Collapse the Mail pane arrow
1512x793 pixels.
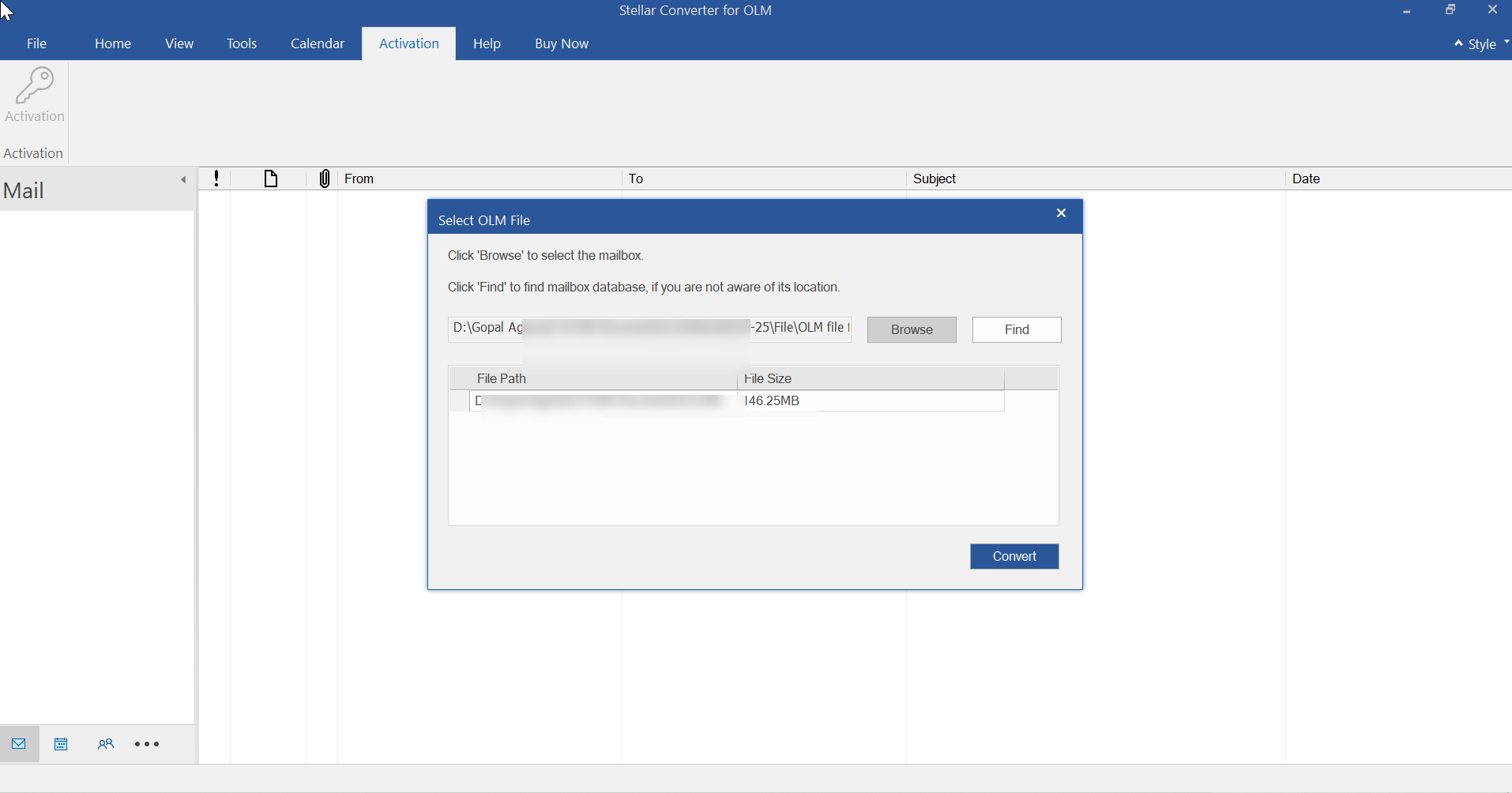(x=183, y=180)
